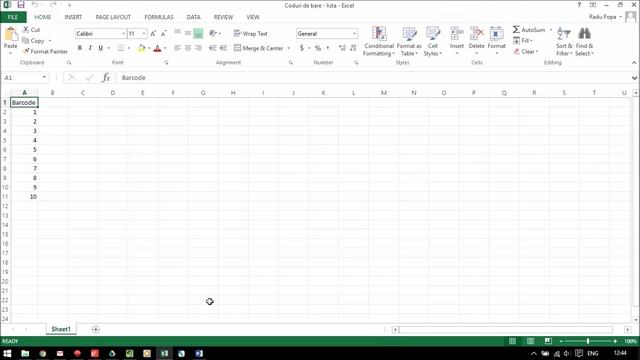Click the Cut scissors icon
640x360 pixels.
coord(26,29)
